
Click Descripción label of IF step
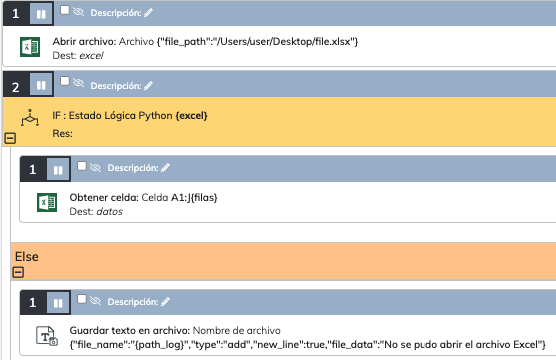(x=116, y=86)
